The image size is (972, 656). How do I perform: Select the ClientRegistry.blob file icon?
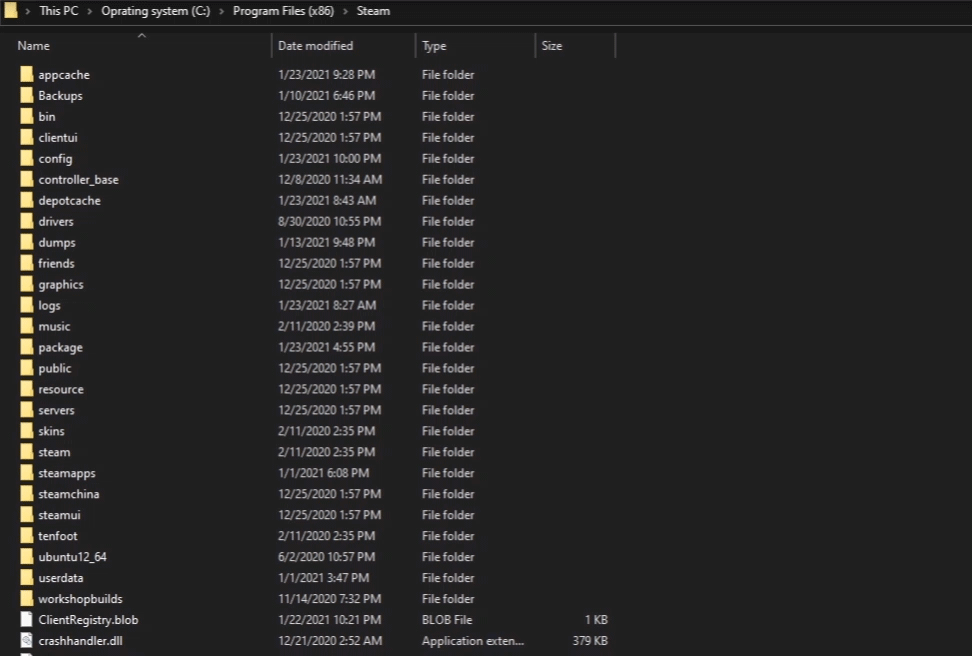[x=26, y=620]
